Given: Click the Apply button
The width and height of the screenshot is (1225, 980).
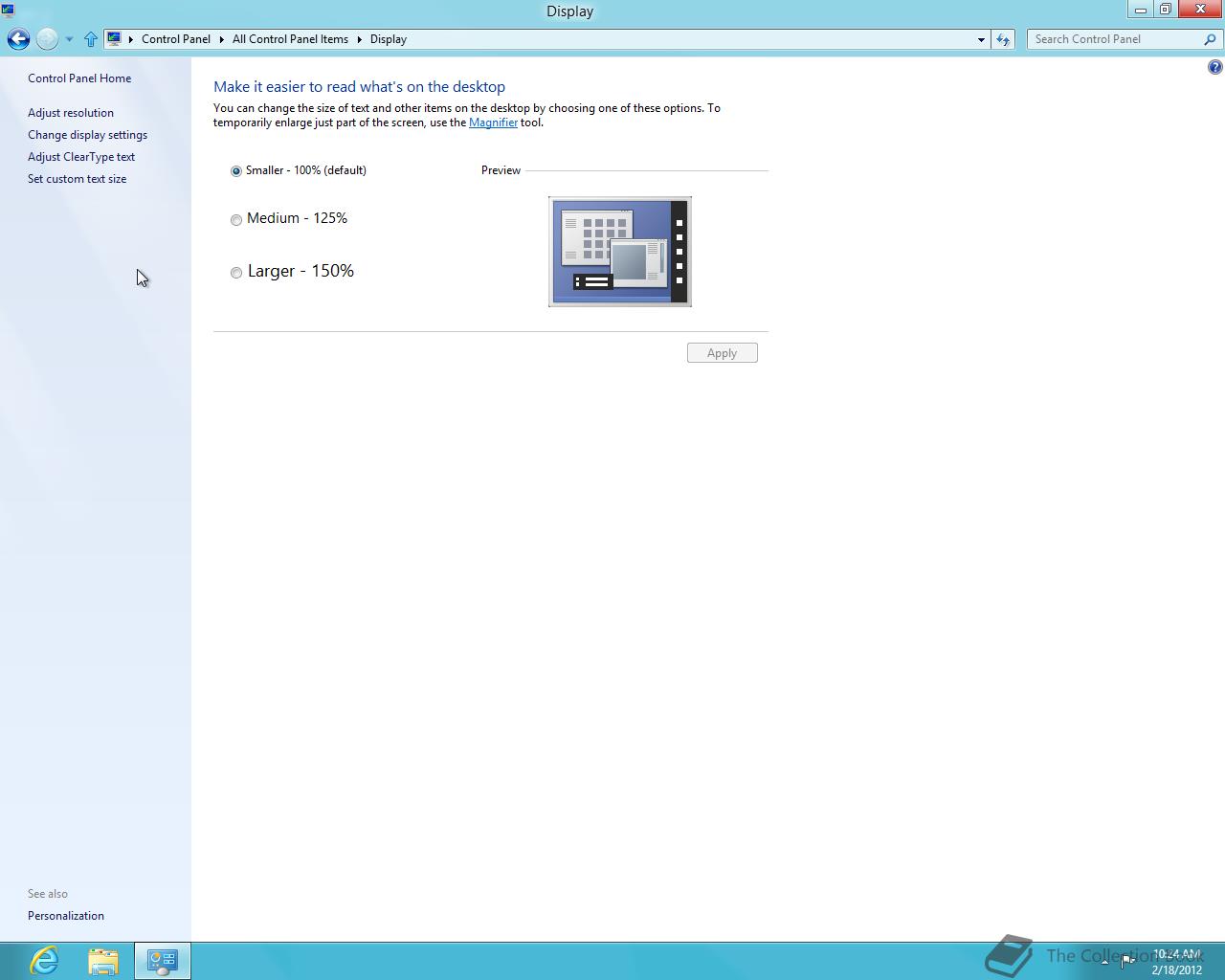Looking at the screenshot, I should tap(723, 353).
